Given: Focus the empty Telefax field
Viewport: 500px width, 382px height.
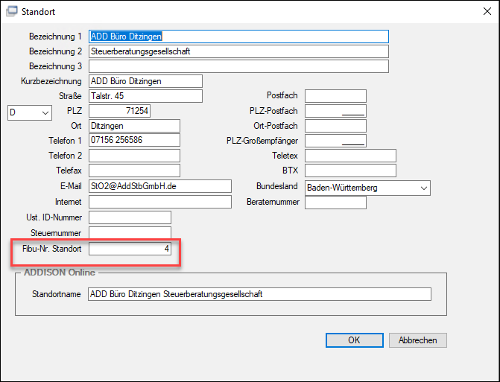Looking at the screenshot, I should click(x=134, y=170).
